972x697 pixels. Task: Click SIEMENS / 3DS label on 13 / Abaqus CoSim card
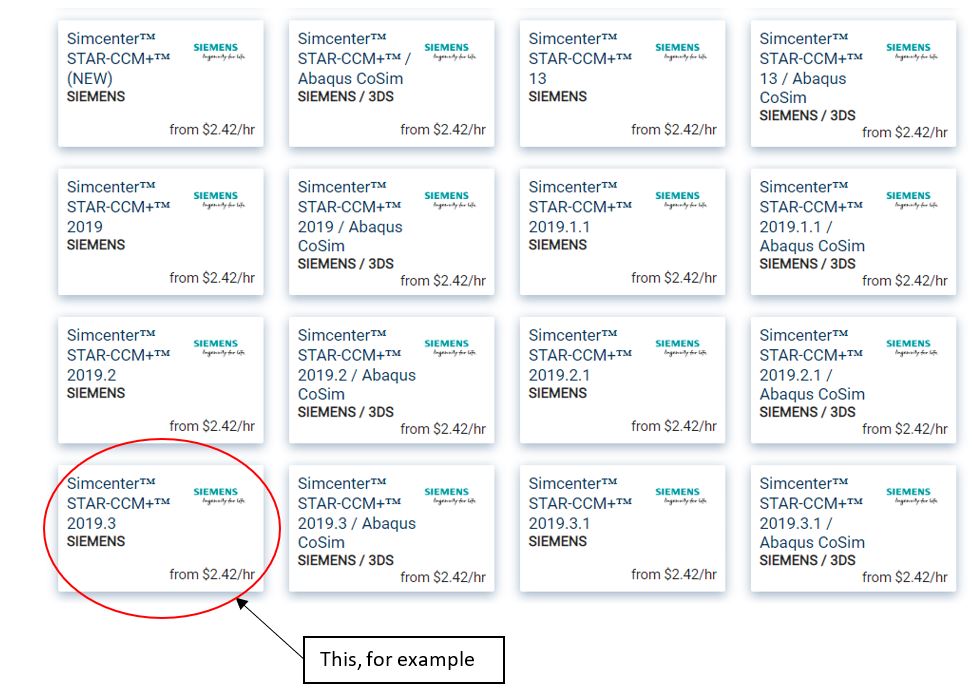(x=808, y=116)
